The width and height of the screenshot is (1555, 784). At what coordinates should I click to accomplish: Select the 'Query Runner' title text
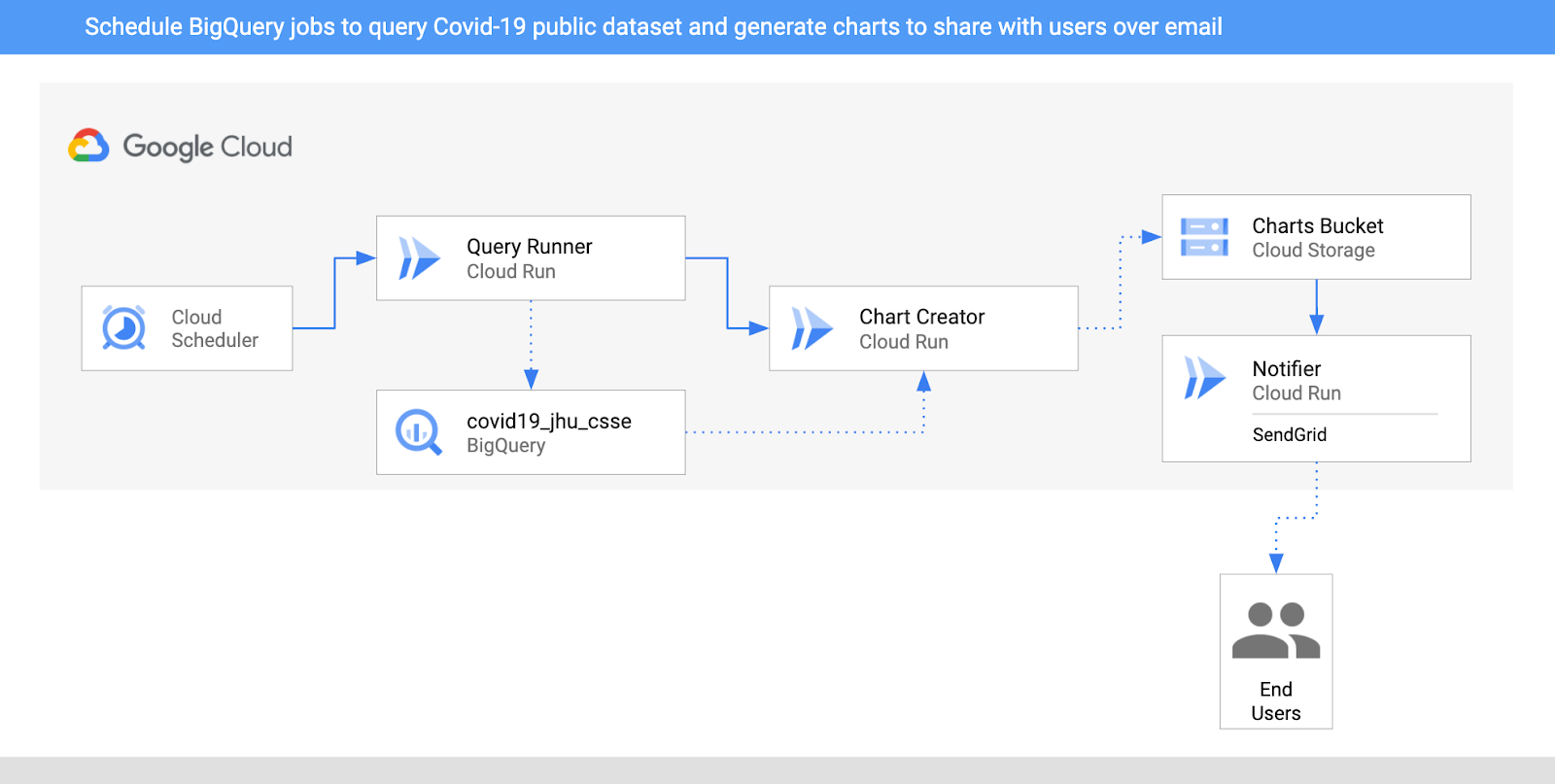(x=530, y=247)
